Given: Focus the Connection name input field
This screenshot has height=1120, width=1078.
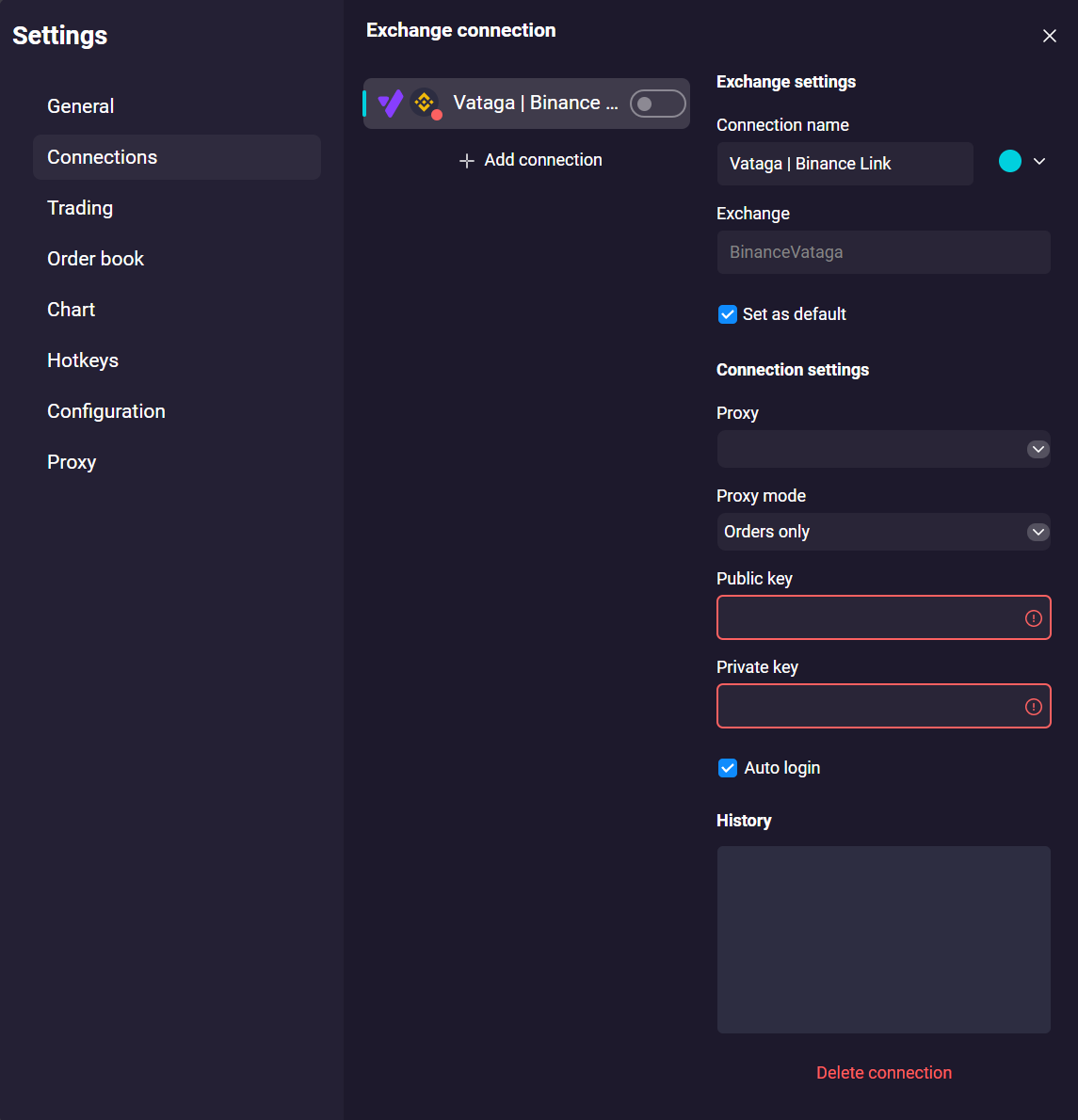Looking at the screenshot, I should tap(845, 164).
